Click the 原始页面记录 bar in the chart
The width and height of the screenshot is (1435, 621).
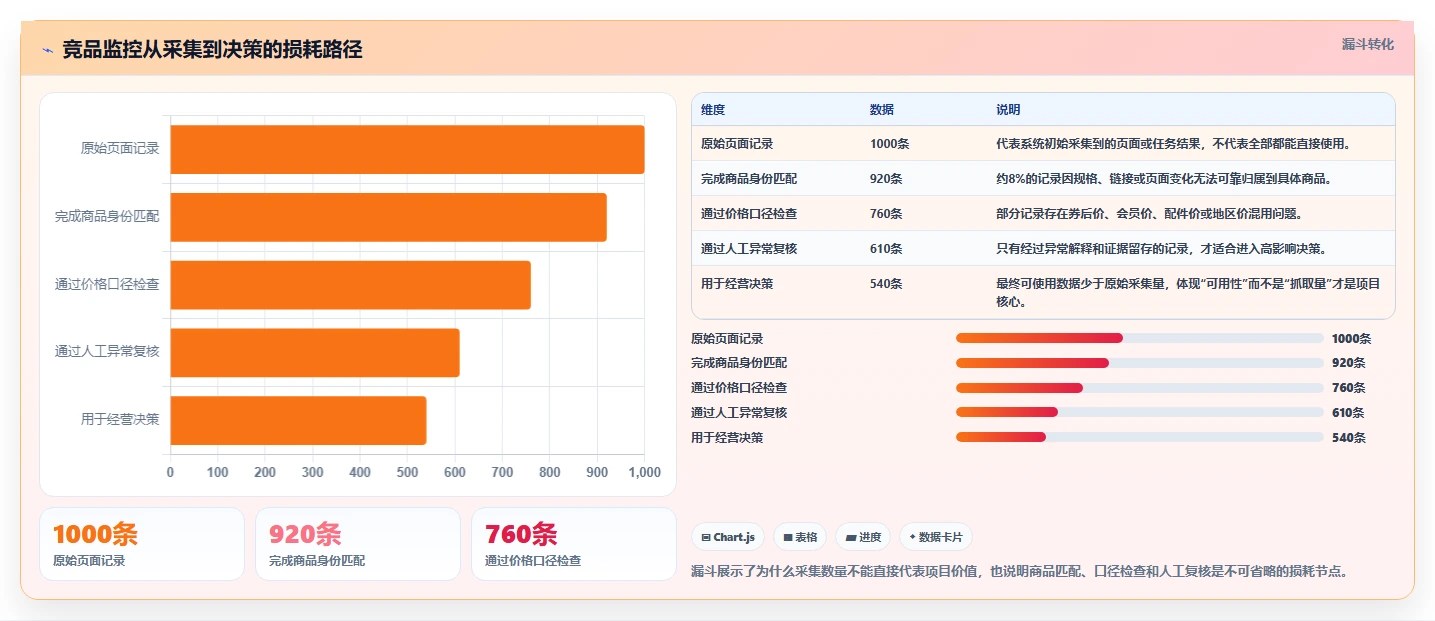[407, 149]
